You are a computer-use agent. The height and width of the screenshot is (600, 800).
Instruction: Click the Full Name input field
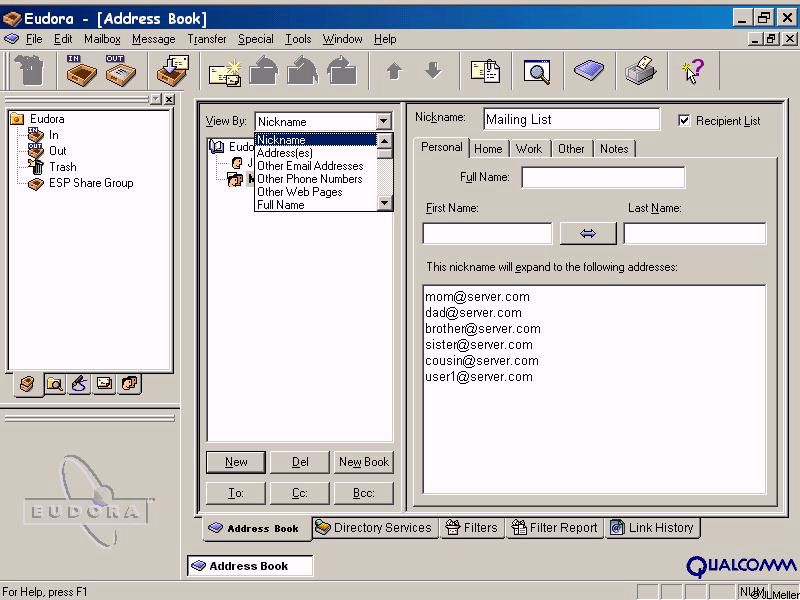603,178
